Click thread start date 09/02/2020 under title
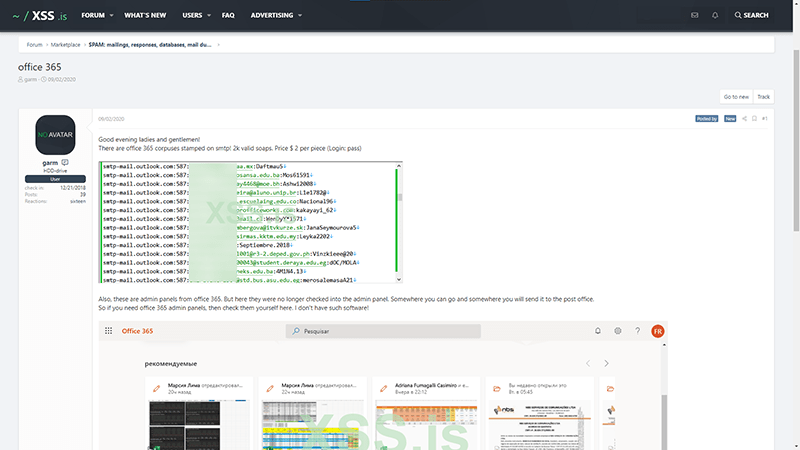Screen dimensions: 800x450 (62, 80)
